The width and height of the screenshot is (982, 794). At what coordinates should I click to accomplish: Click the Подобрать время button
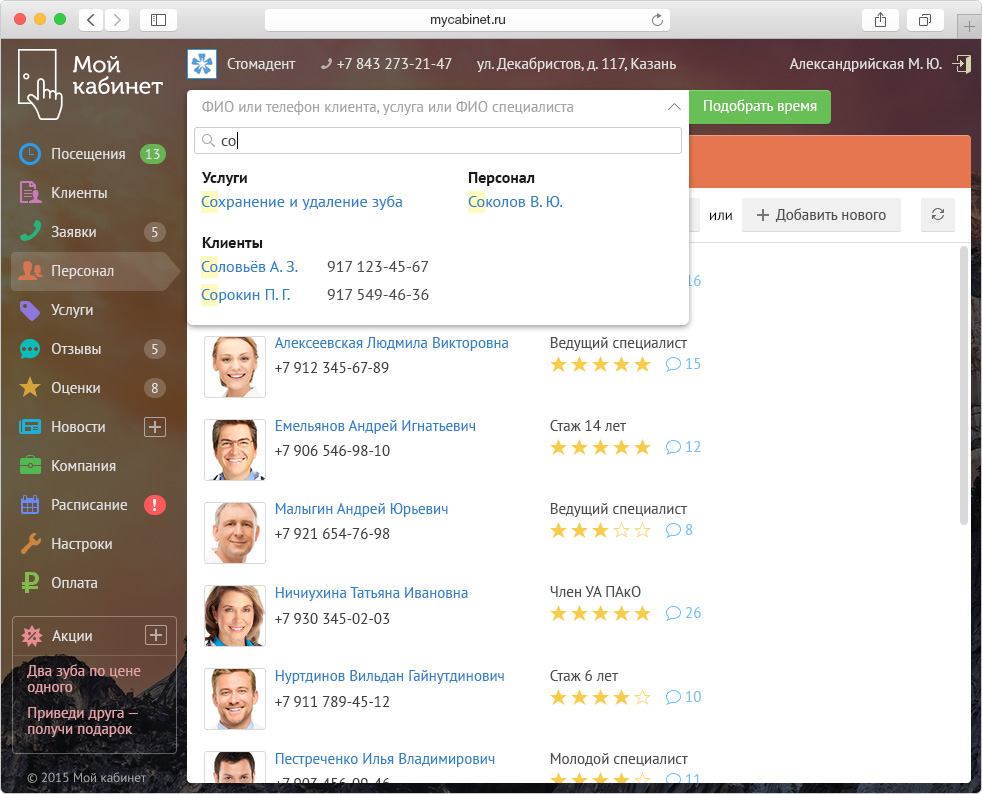pyautogui.click(x=760, y=106)
